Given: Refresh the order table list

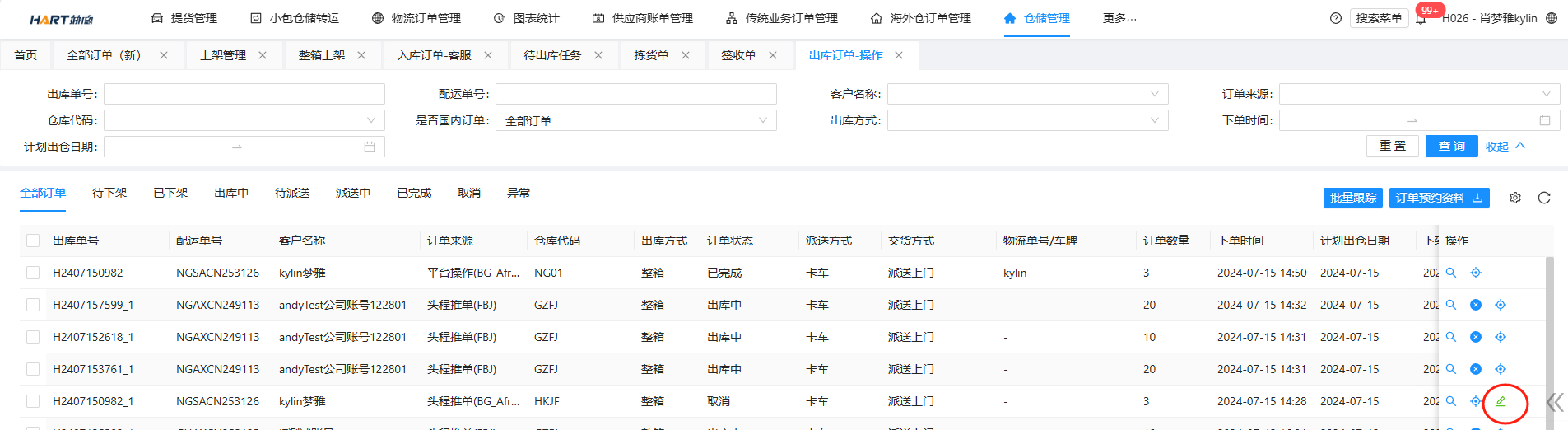Looking at the screenshot, I should (1544, 198).
